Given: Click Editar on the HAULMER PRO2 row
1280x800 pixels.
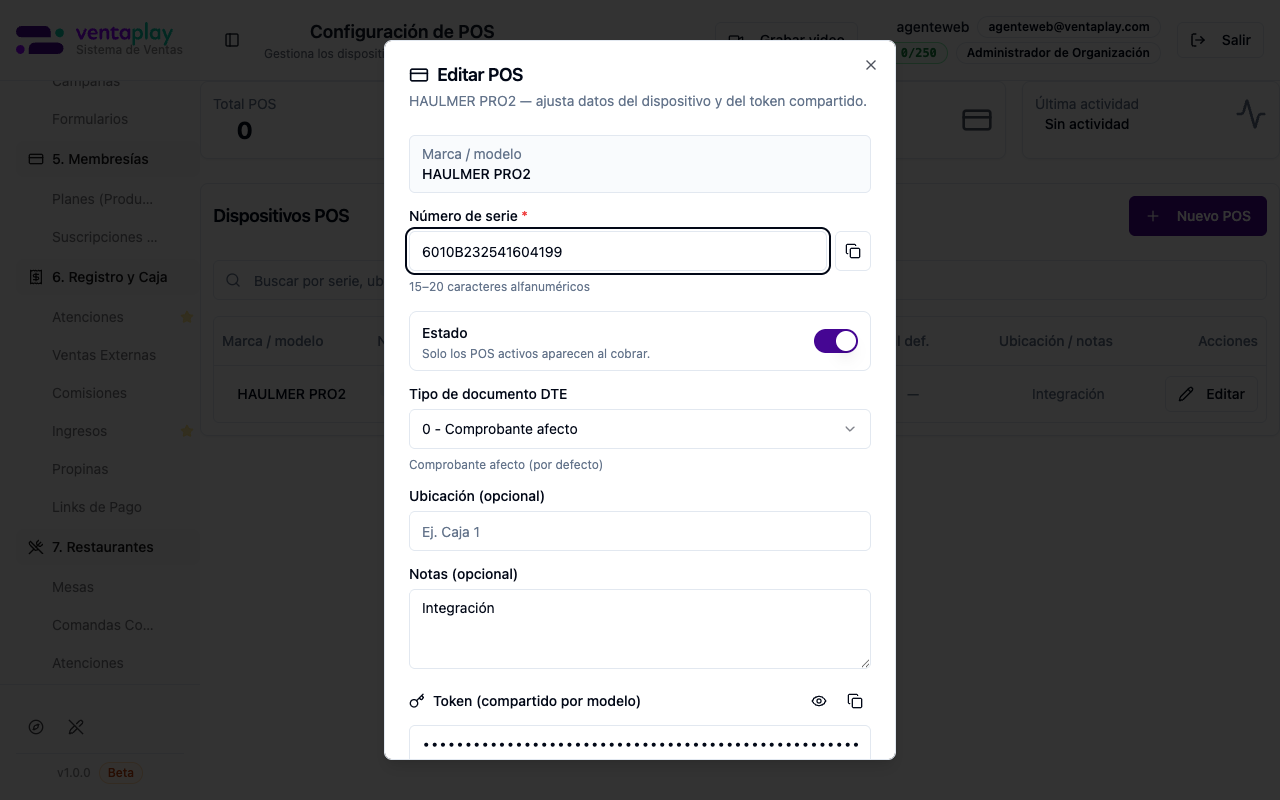Looking at the screenshot, I should tap(1211, 394).
